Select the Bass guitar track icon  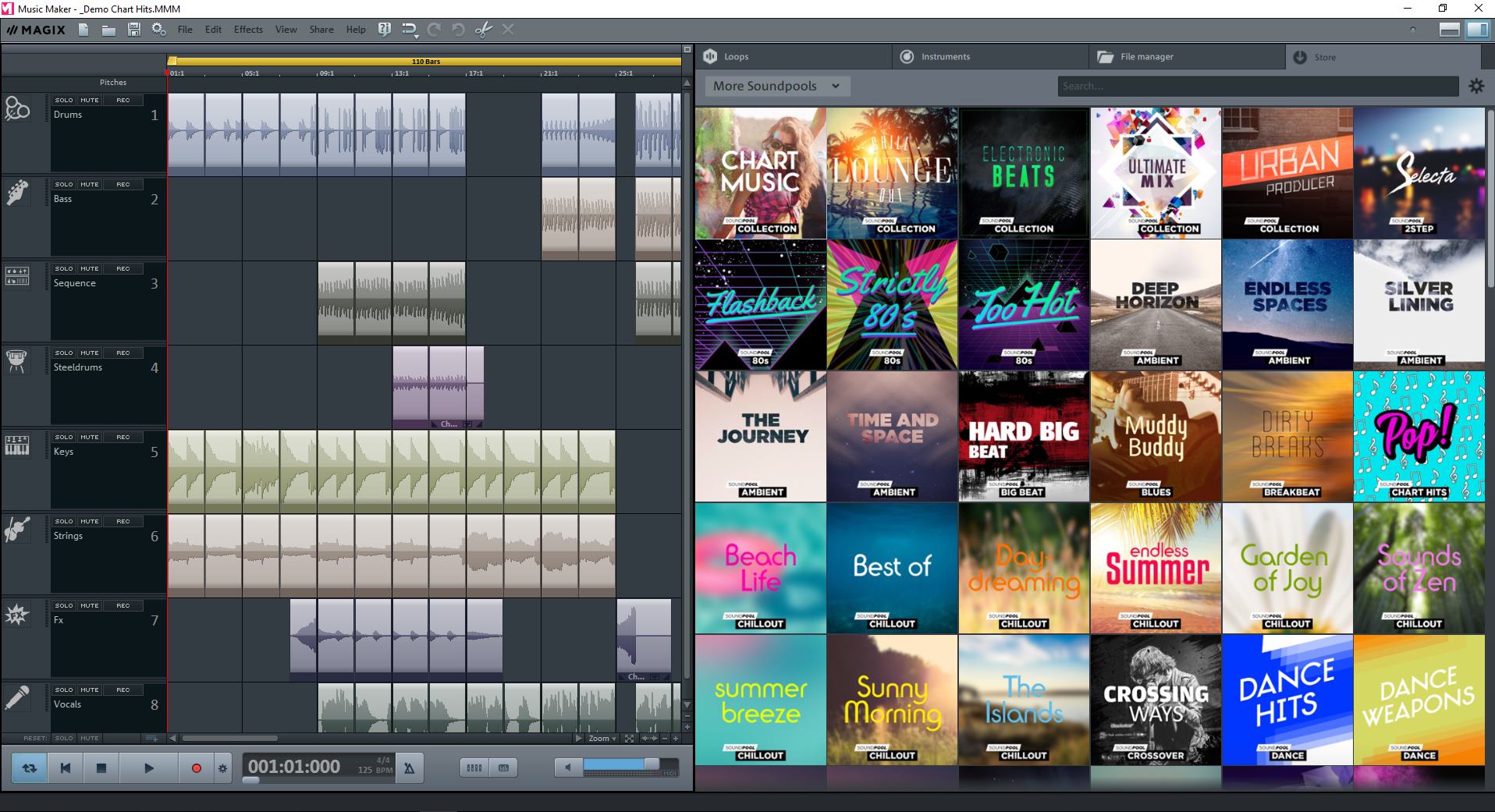coord(17,193)
